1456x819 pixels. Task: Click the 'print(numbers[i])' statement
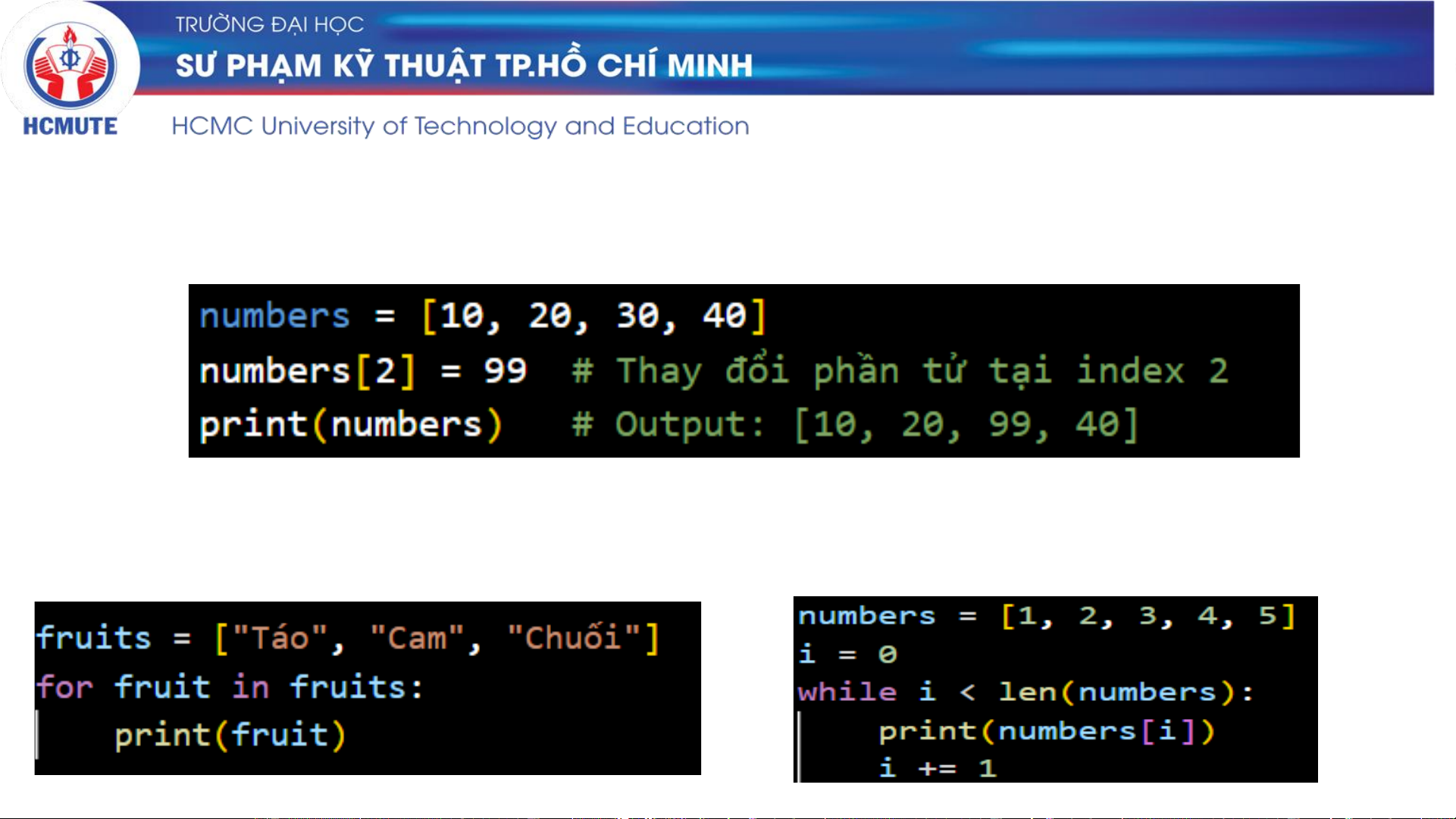(1046, 731)
